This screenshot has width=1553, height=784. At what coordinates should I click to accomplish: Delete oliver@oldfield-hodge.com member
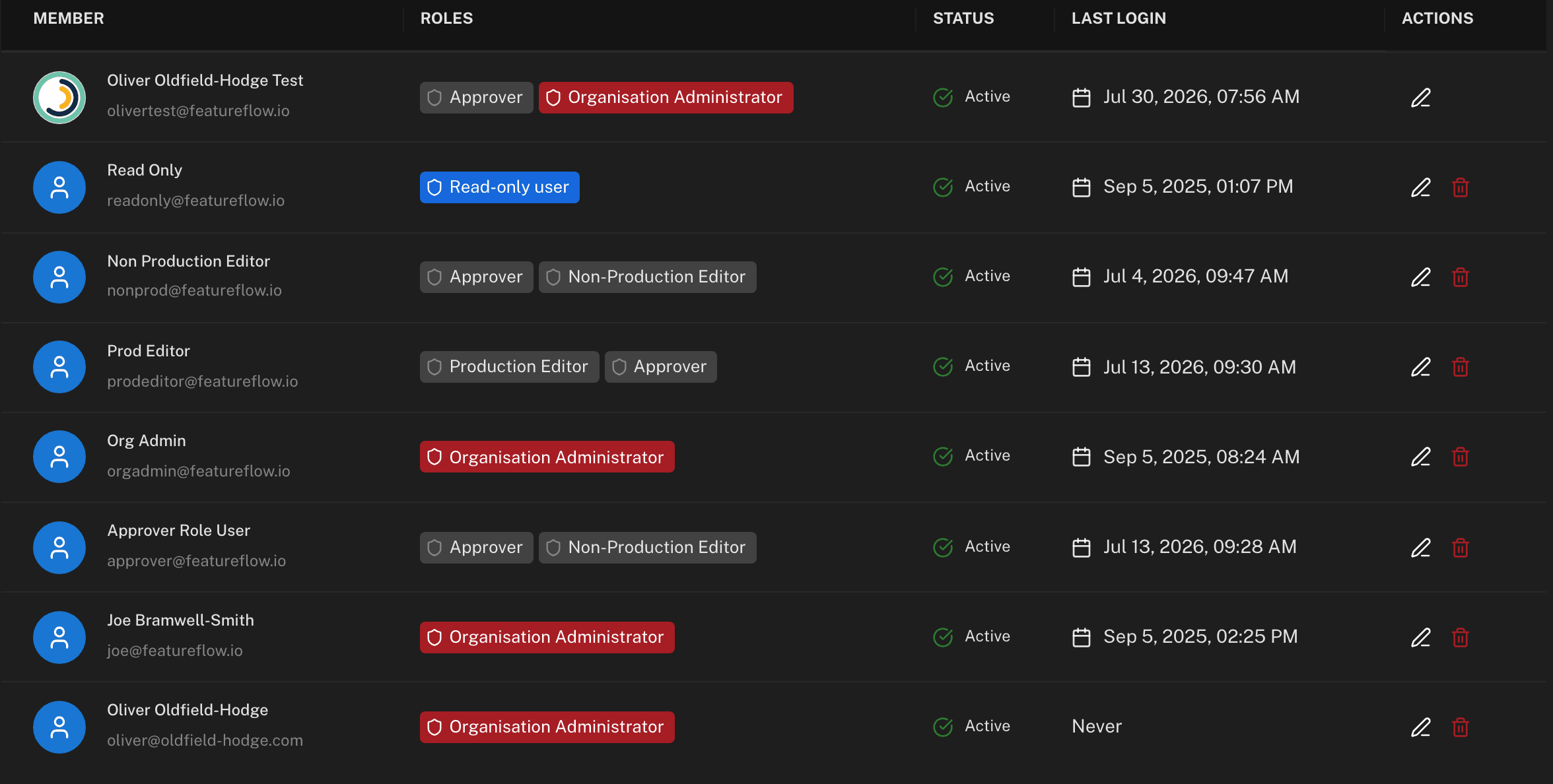pyautogui.click(x=1461, y=727)
